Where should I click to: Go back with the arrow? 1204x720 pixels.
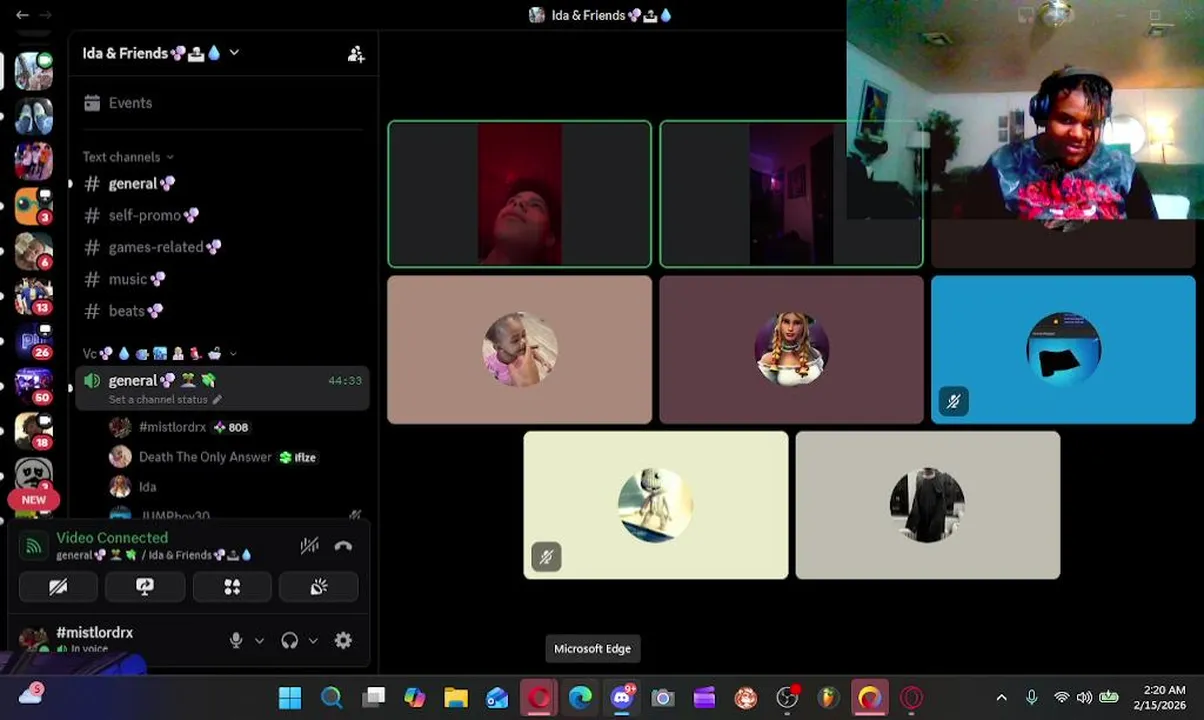[x=22, y=15]
